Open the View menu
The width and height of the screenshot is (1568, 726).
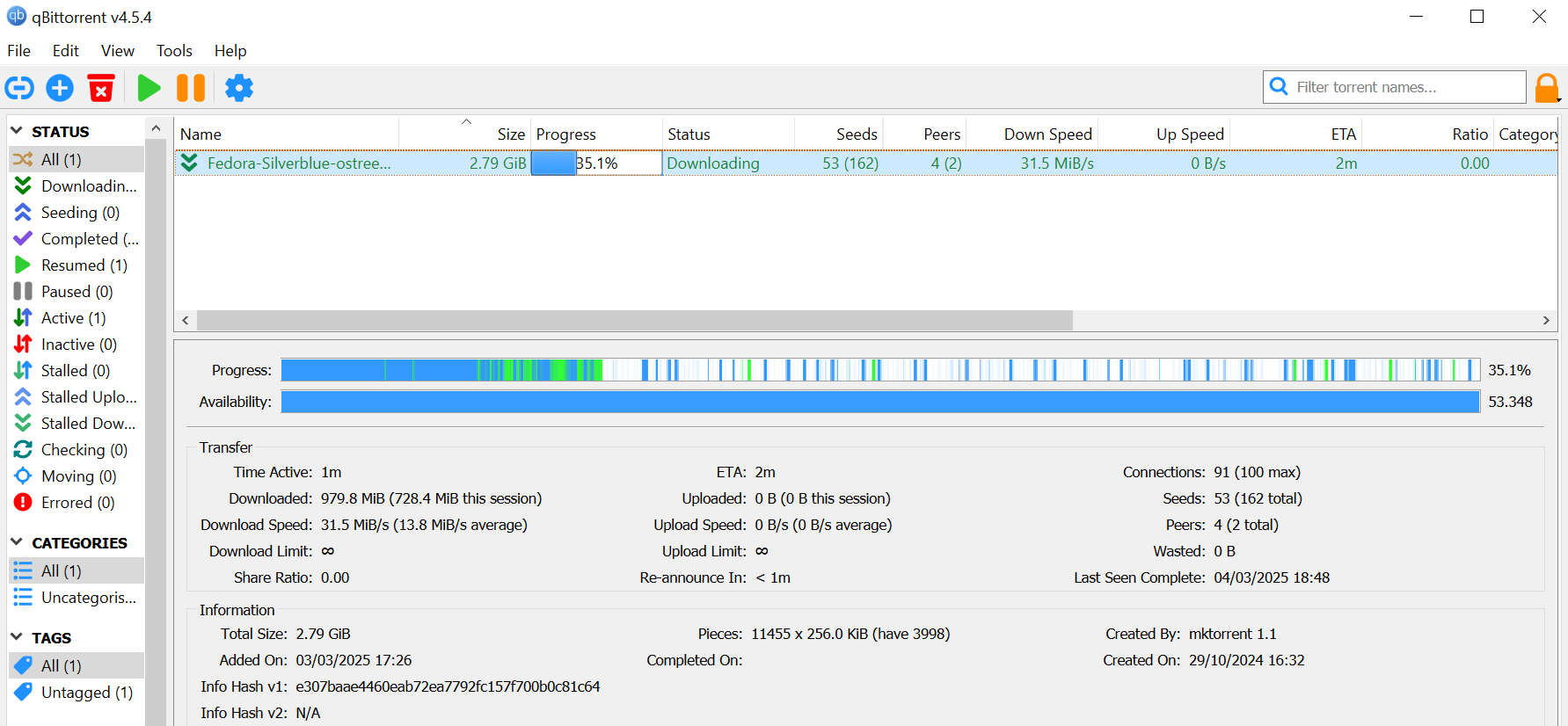[x=118, y=51]
